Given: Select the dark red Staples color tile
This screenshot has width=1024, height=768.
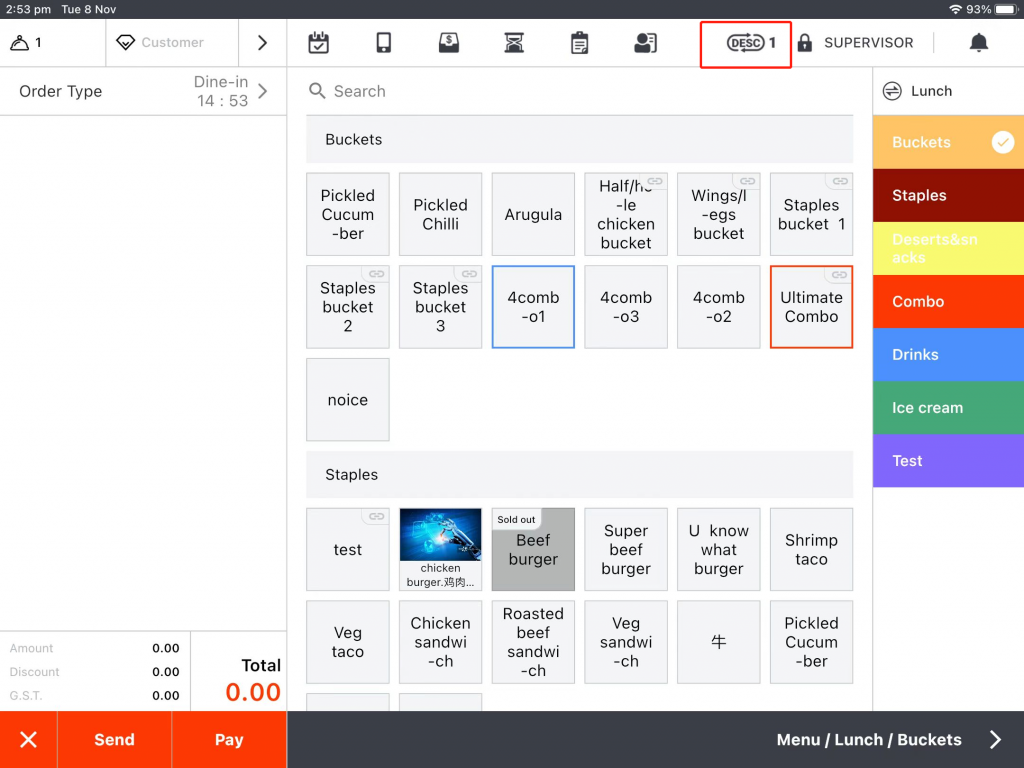Looking at the screenshot, I should click(x=948, y=195).
